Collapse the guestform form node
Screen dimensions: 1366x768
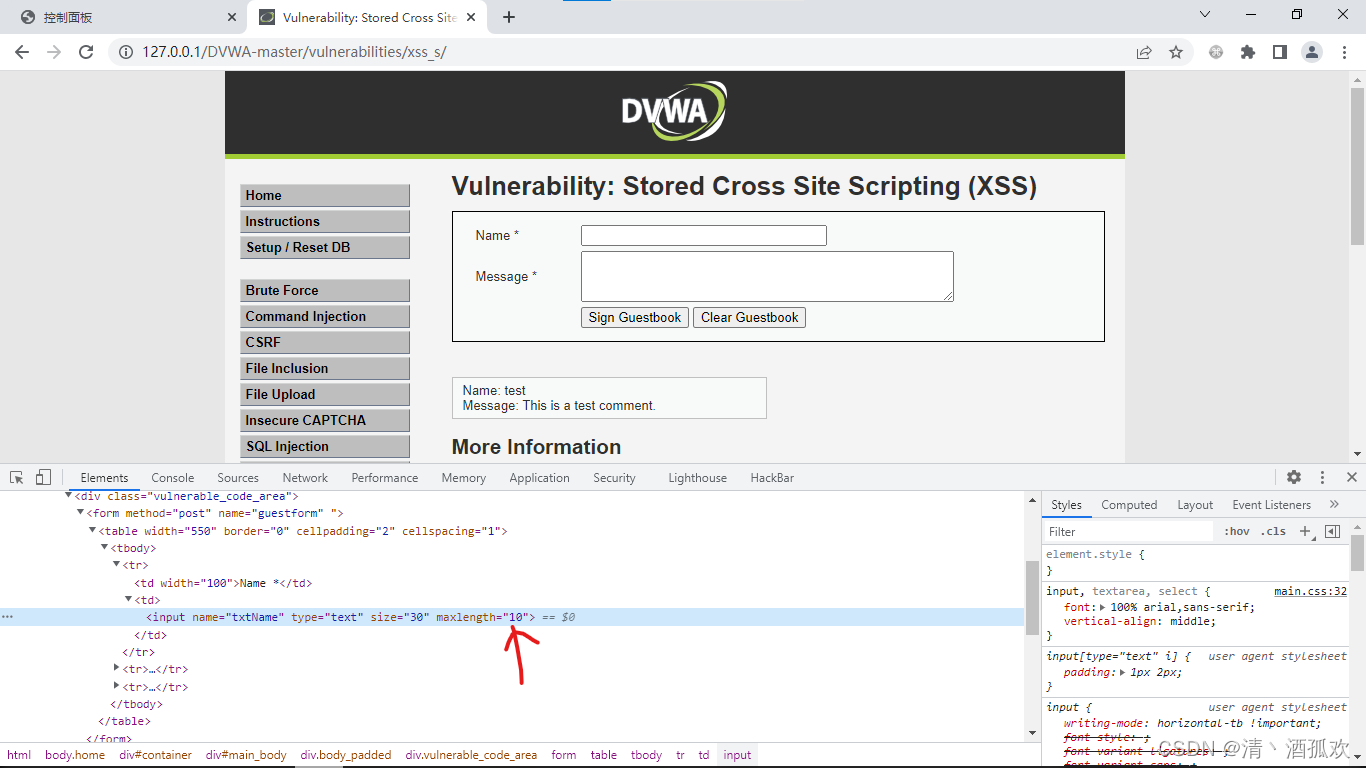81,513
